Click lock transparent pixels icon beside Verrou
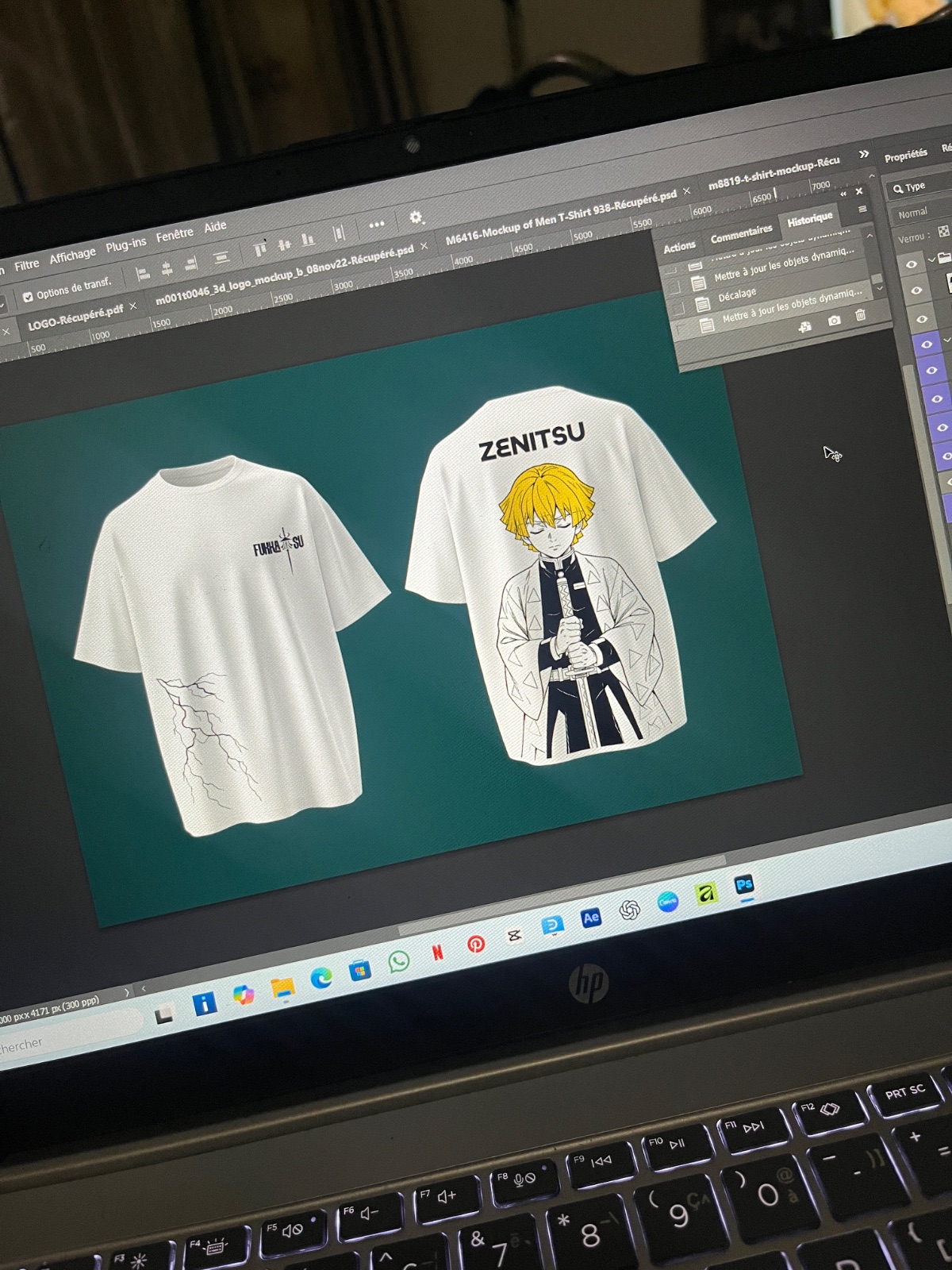Viewport: 952px width, 1270px height. (x=943, y=231)
